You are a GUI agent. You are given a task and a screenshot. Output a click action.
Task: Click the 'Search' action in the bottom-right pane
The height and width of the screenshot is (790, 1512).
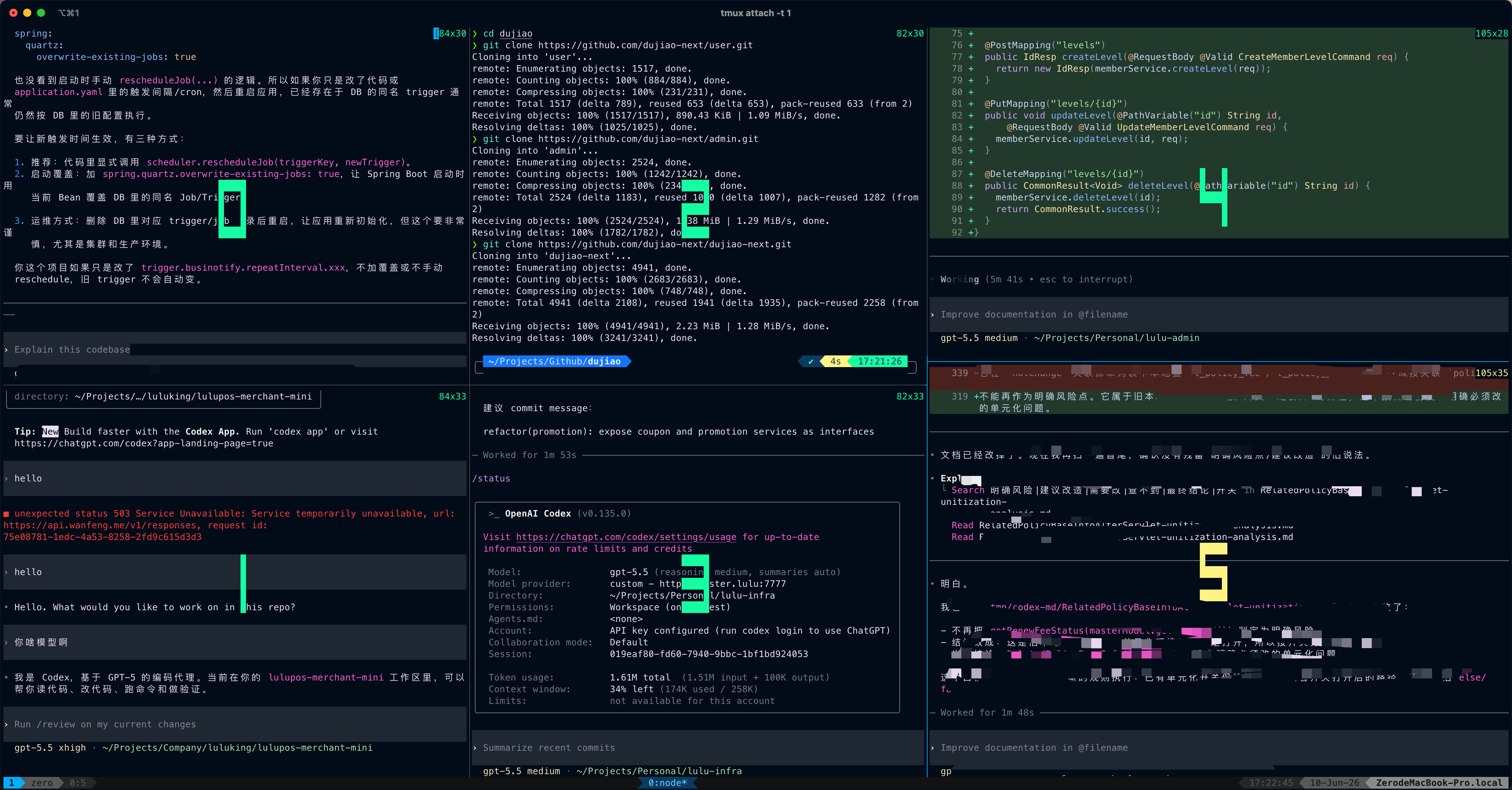[x=967, y=490]
